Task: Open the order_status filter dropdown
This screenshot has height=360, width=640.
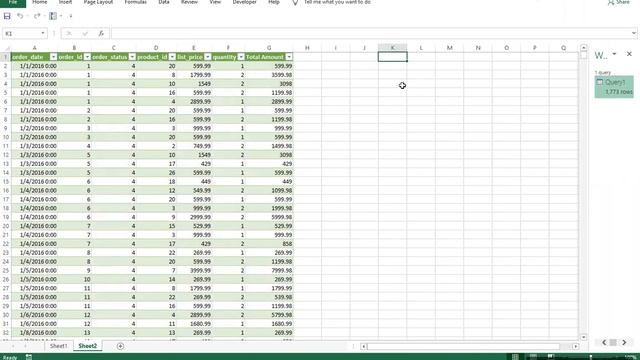Action: coord(132,57)
